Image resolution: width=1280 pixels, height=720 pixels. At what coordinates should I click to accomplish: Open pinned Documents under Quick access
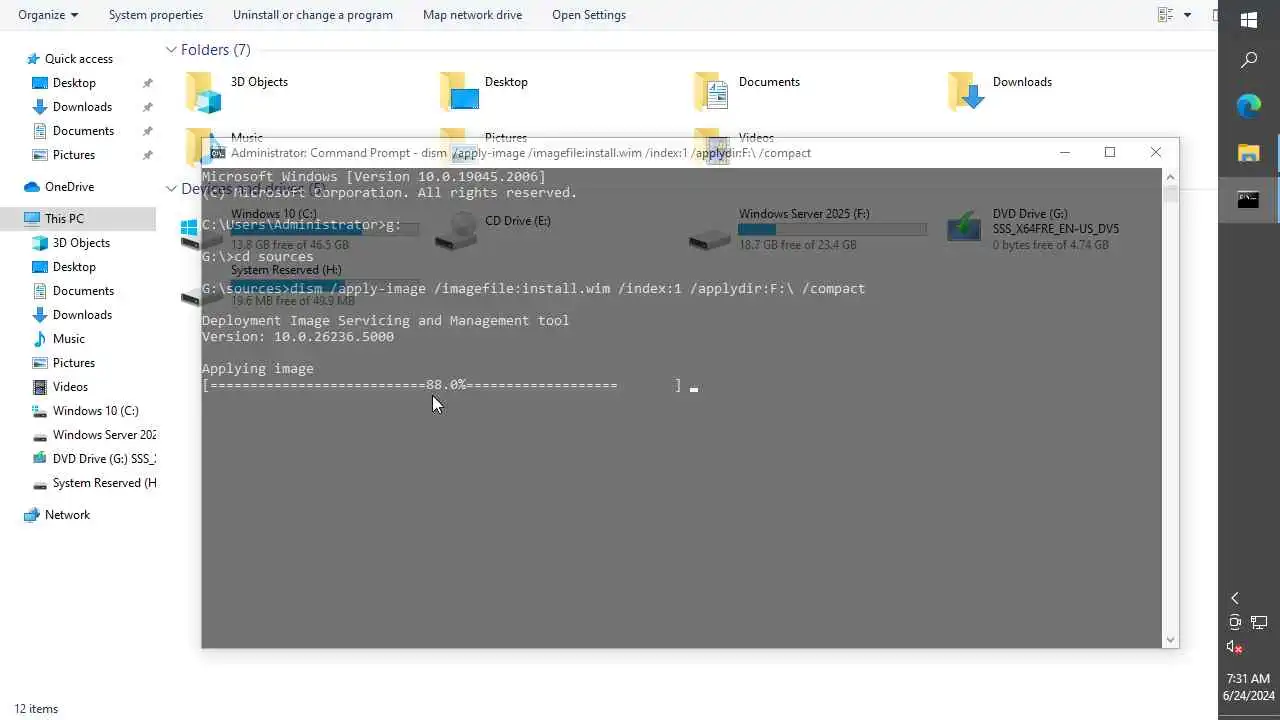point(83,131)
